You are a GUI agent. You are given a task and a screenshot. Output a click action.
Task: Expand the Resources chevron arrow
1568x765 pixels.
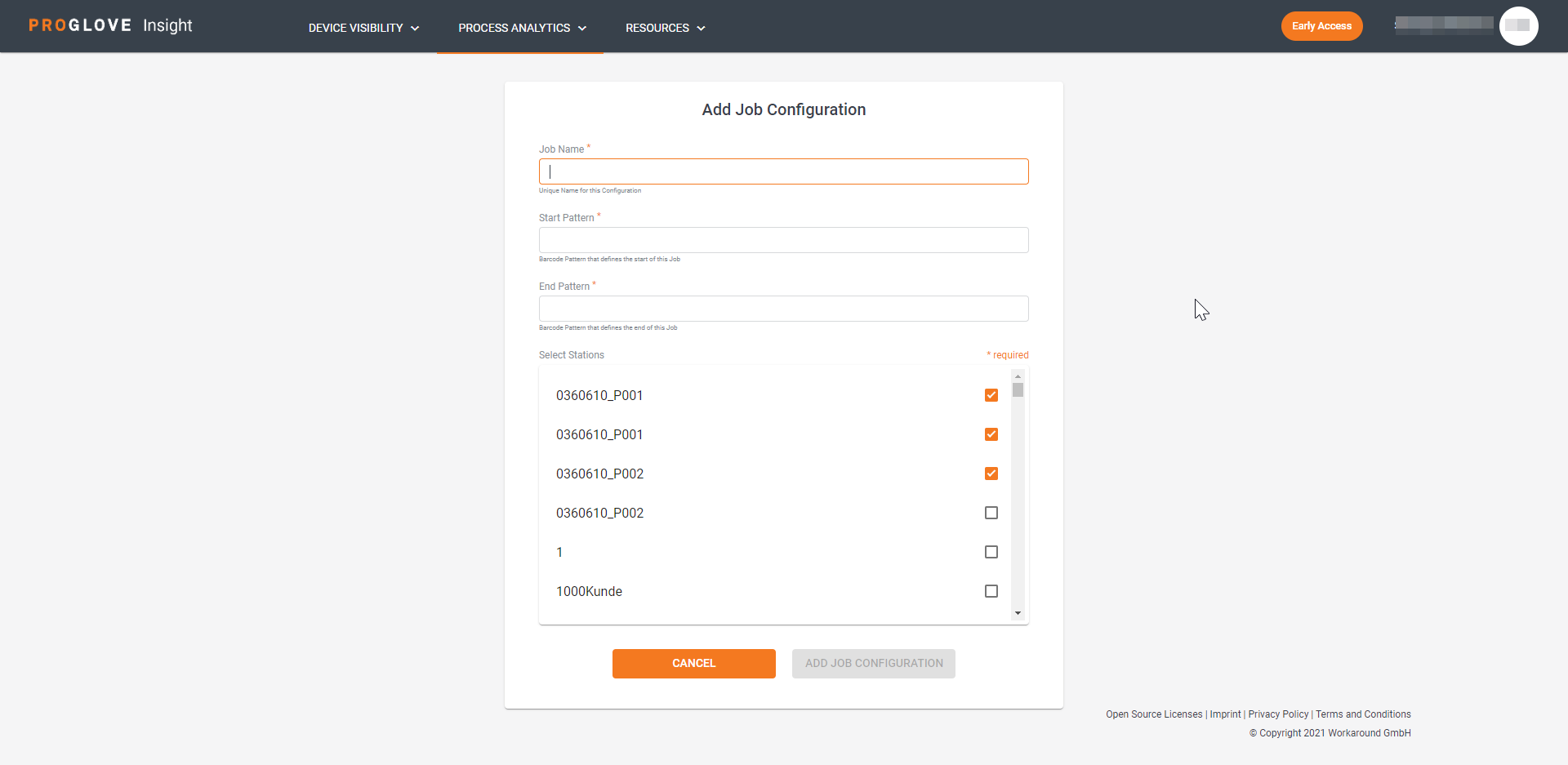click(x=701, y=29)
